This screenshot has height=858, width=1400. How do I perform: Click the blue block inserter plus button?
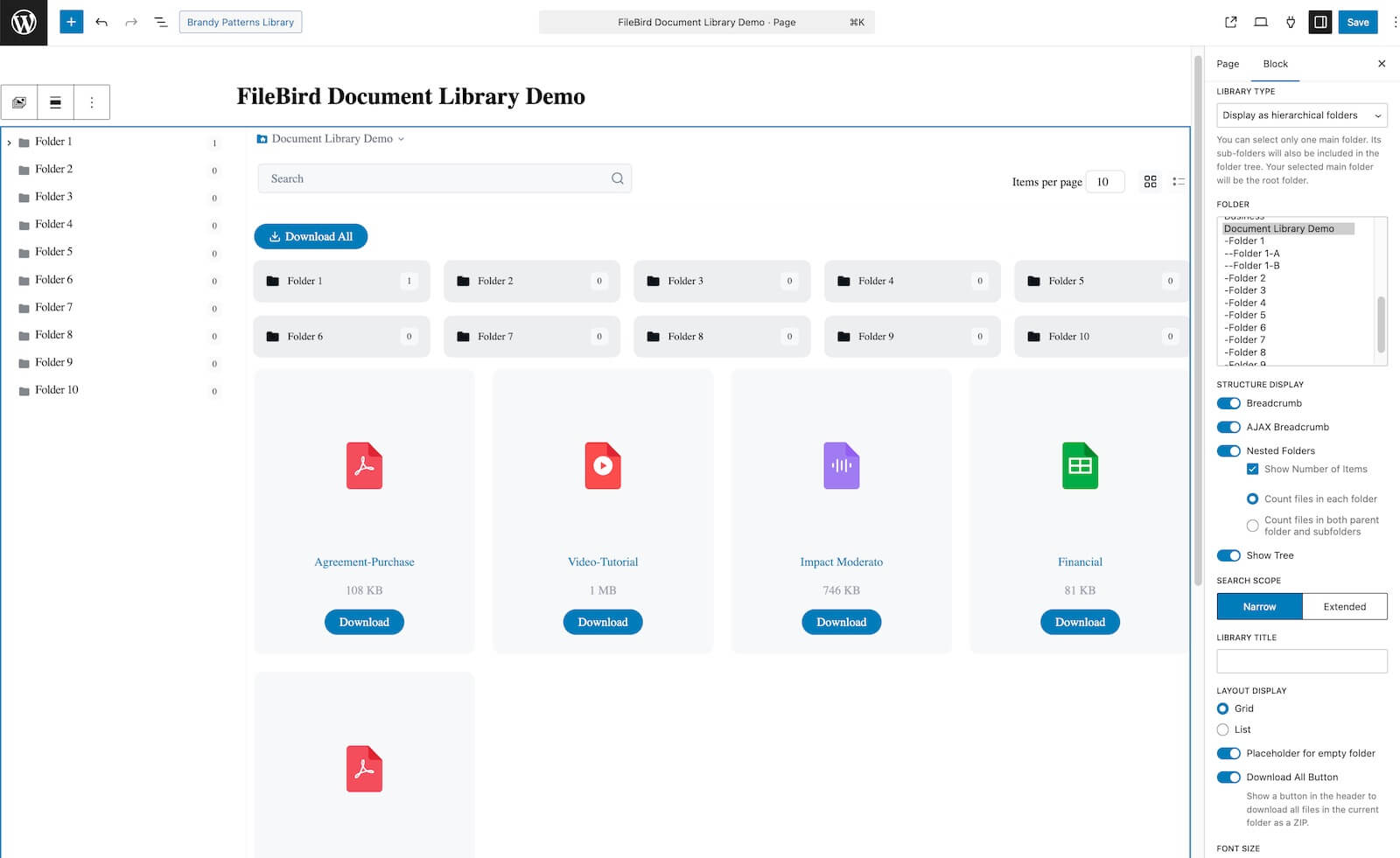pos(71,22)
